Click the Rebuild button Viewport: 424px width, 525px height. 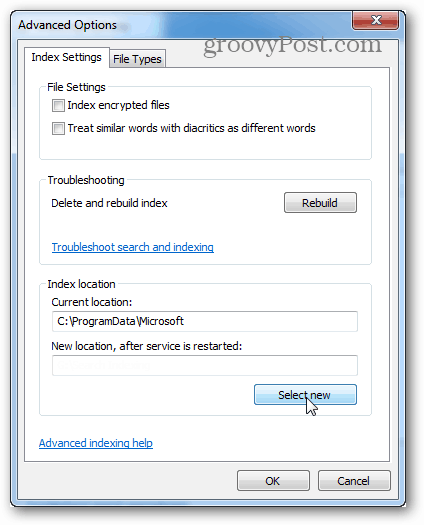click(320, 203)
